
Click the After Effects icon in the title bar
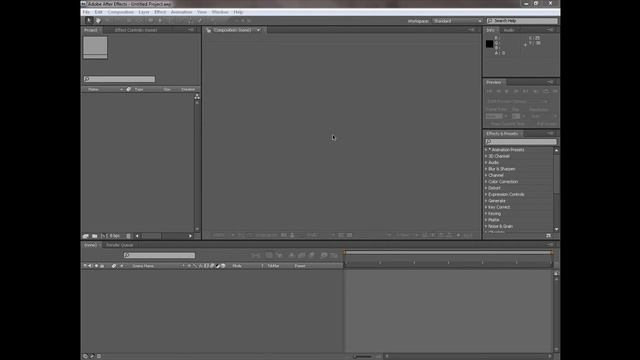point(84,4)
